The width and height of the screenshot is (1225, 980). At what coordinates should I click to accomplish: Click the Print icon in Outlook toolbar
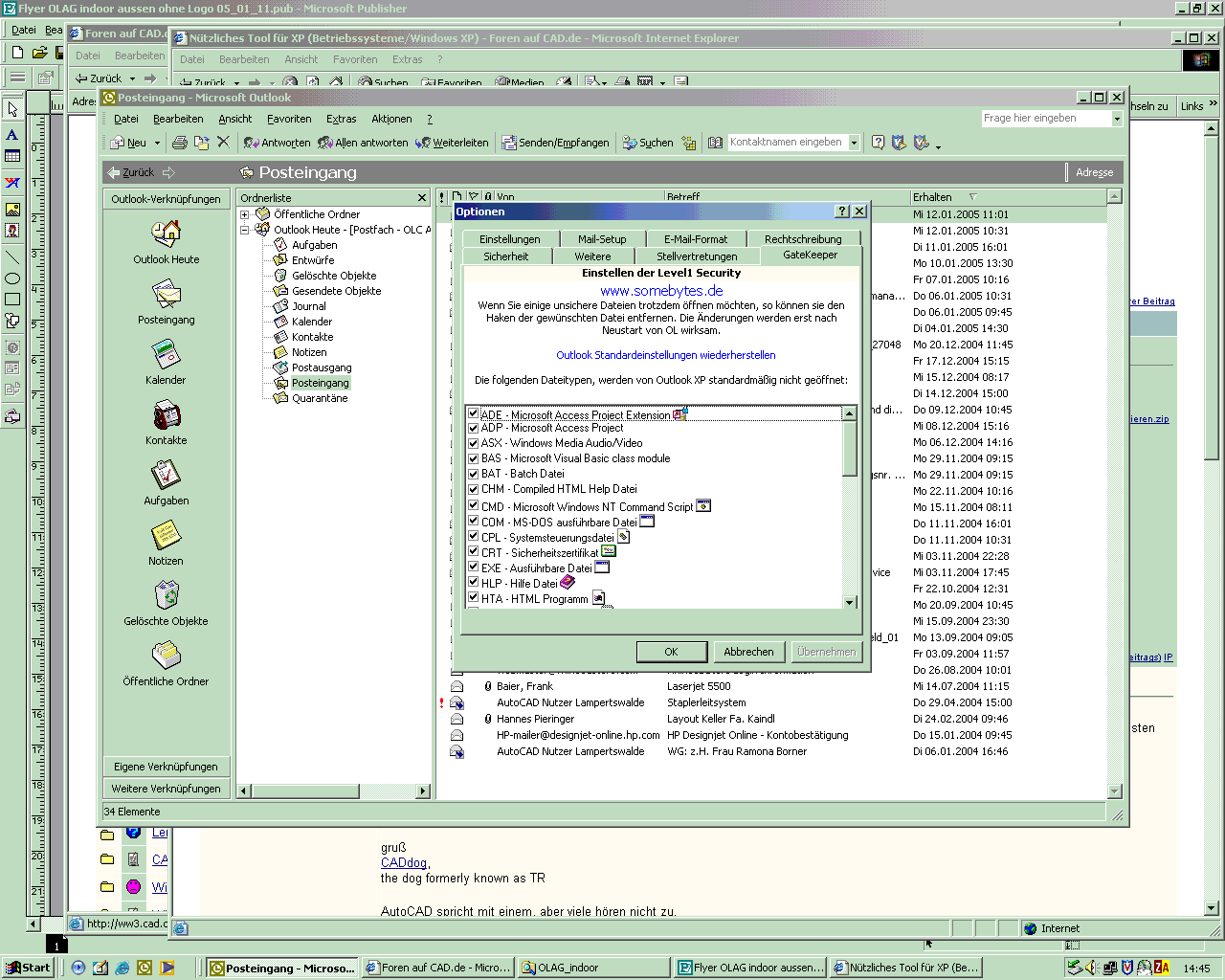179,143
